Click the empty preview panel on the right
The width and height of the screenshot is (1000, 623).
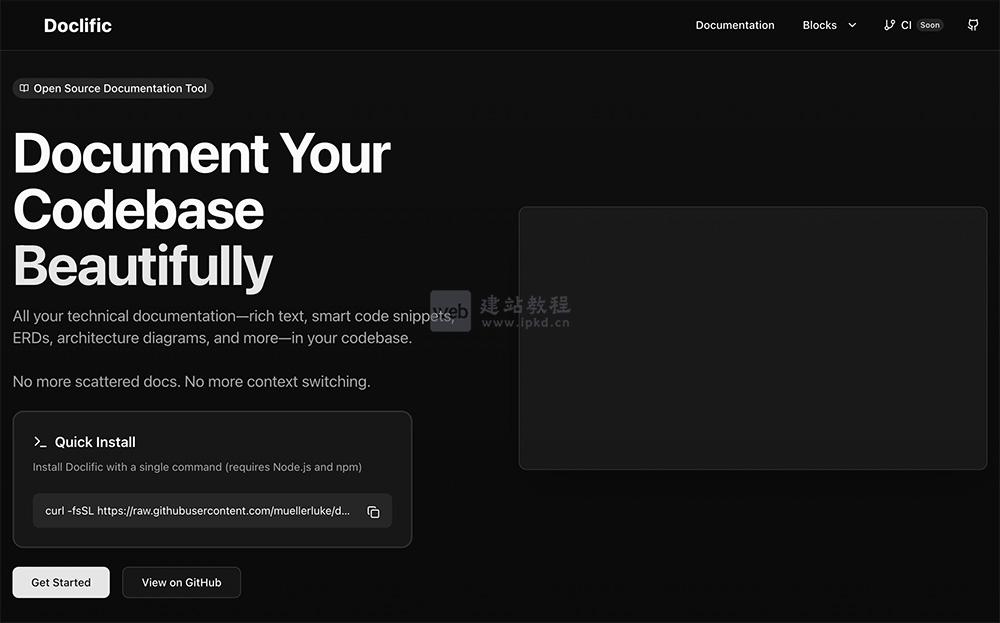pyautogui.click(x=752, y=338)
